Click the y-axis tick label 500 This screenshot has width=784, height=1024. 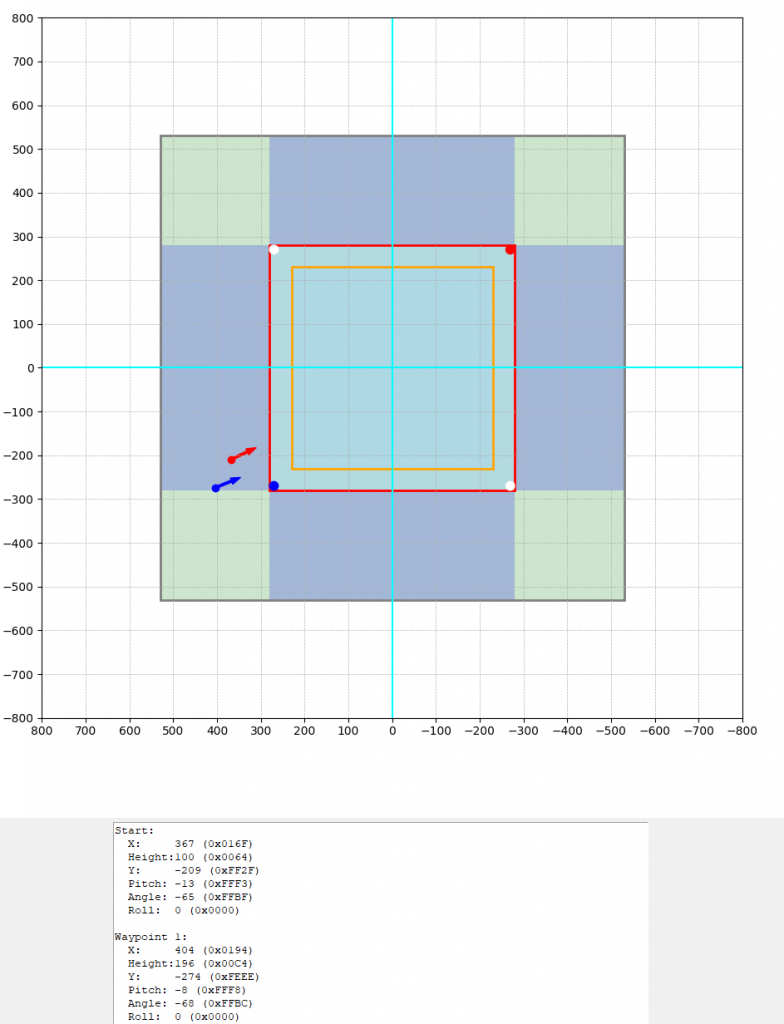[21, 150]
